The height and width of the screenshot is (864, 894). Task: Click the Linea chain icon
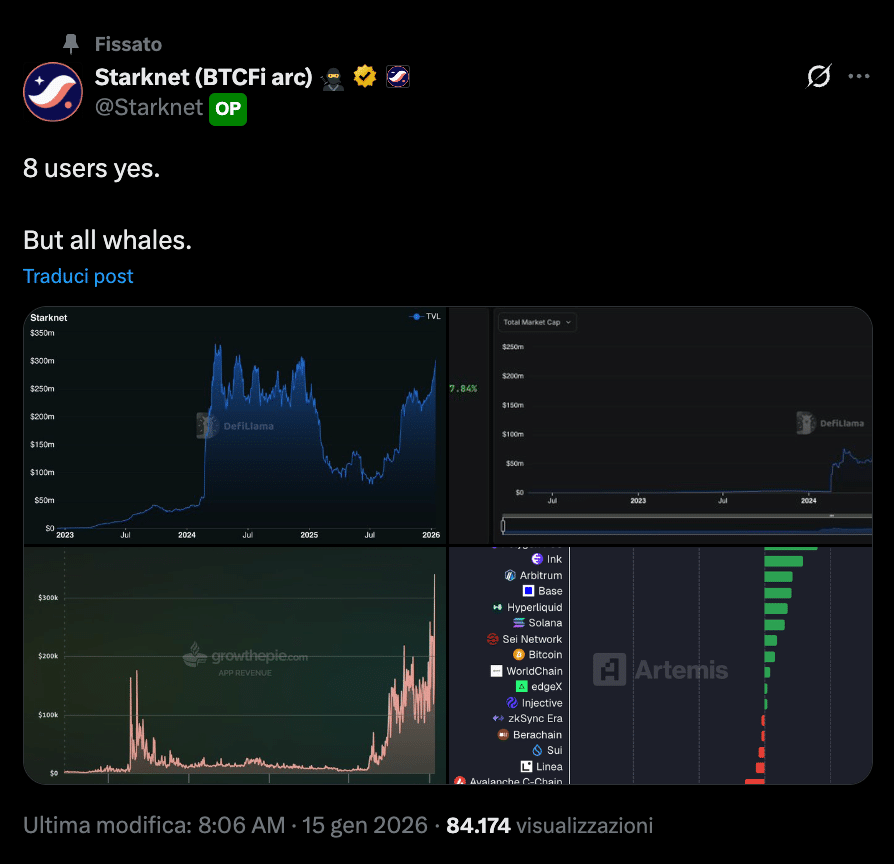[x=526, y=766]
